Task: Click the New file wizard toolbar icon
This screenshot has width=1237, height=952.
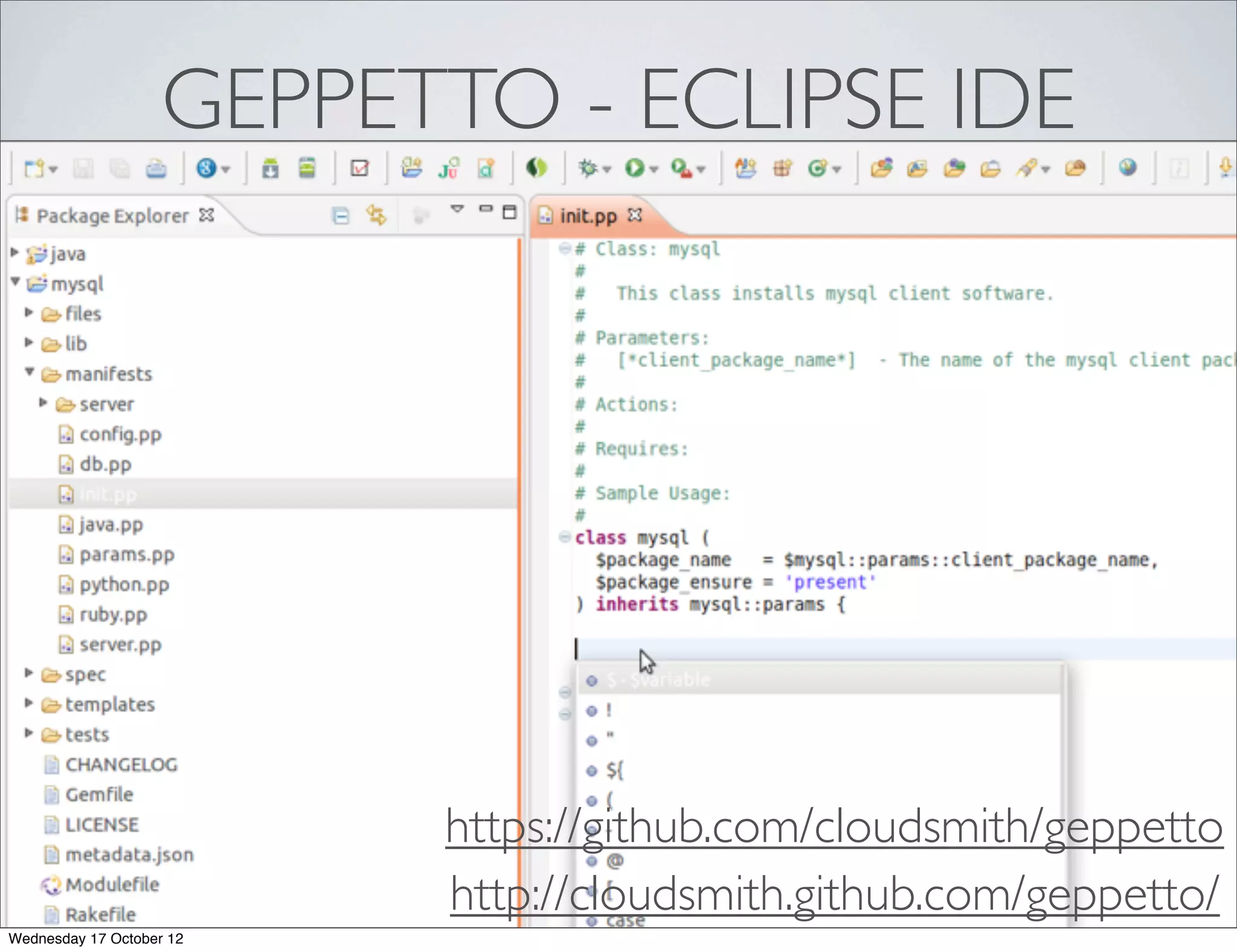Action: coord(33,169)
